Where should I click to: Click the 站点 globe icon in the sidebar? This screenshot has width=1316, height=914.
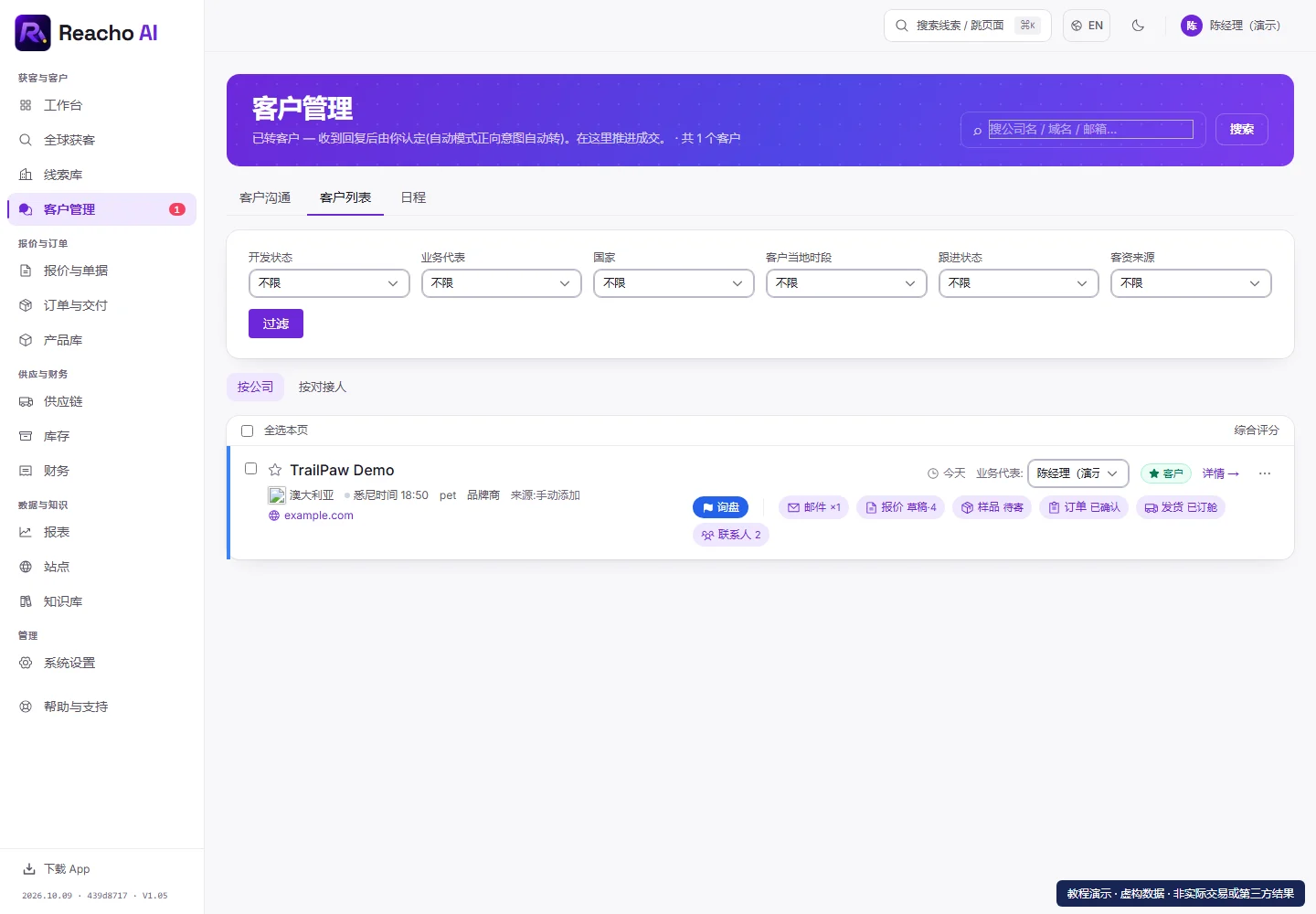tap(26, 567)
